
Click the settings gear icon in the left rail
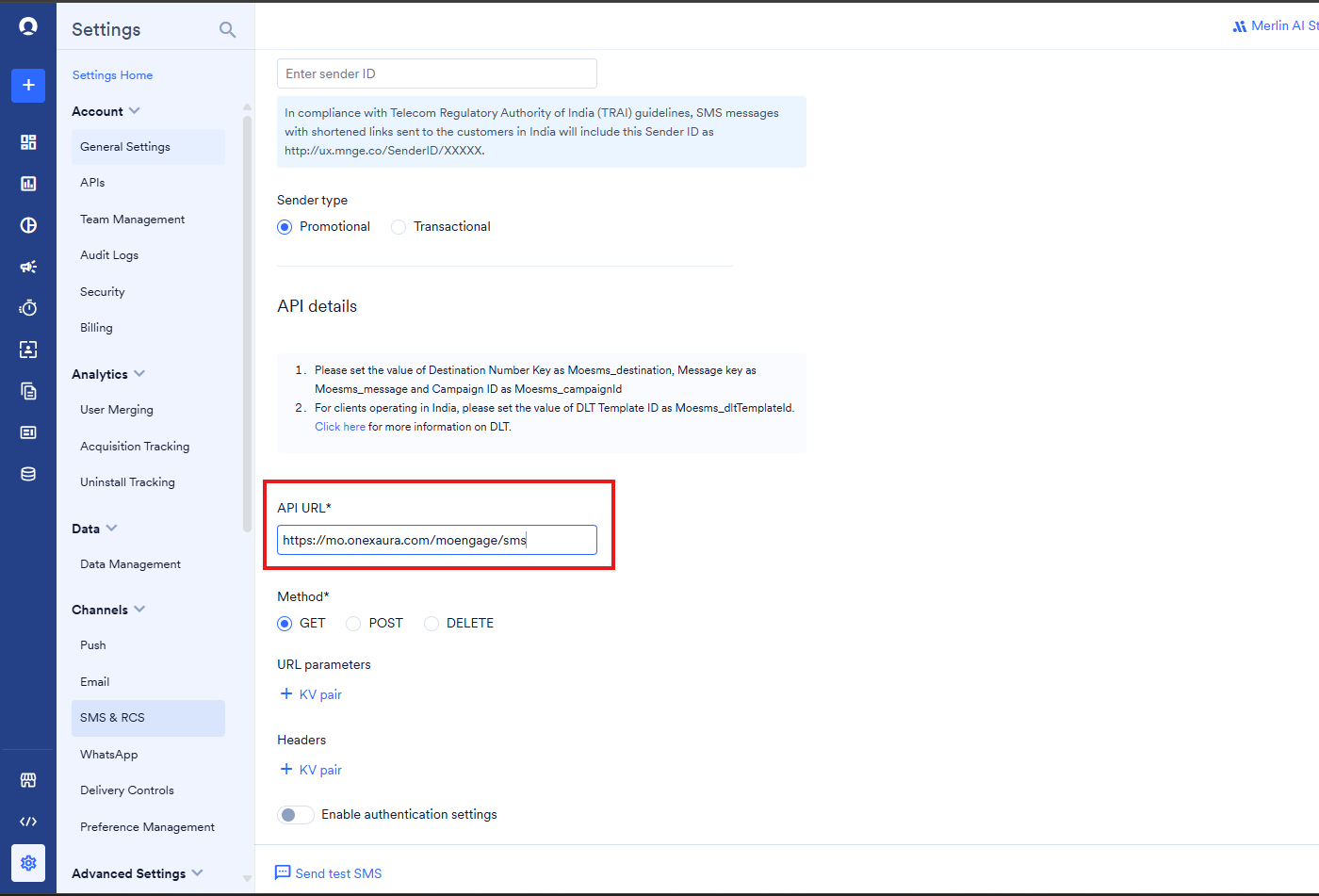[x=28, y=863]
